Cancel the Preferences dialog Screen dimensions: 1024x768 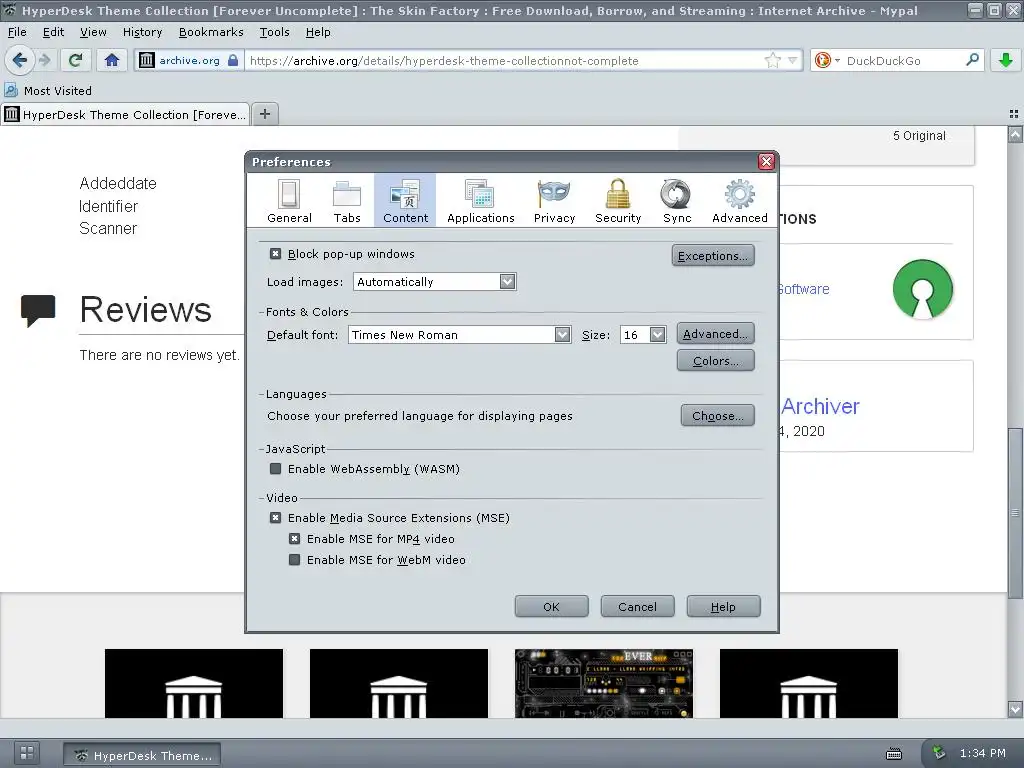(x=637, y=606)
